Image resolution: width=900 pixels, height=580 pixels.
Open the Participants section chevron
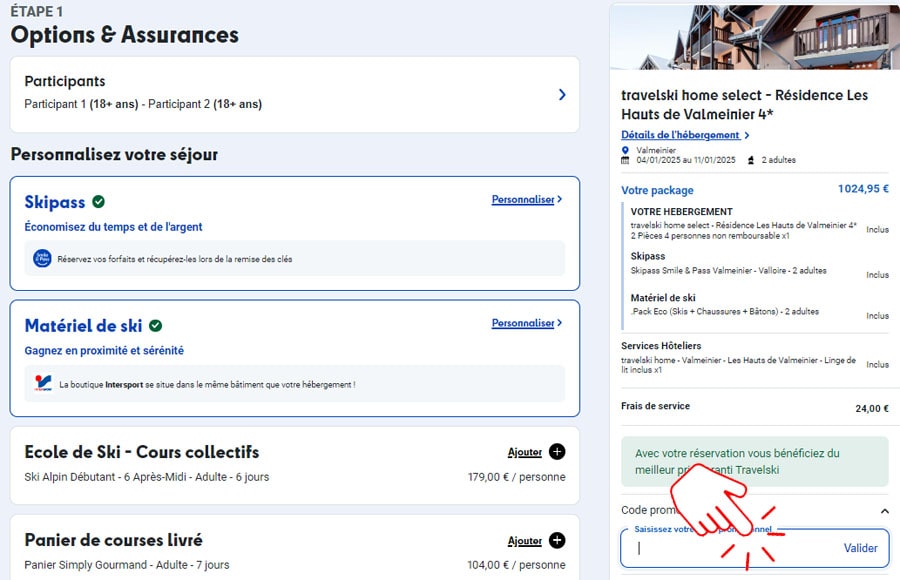[x=562, y=95]
